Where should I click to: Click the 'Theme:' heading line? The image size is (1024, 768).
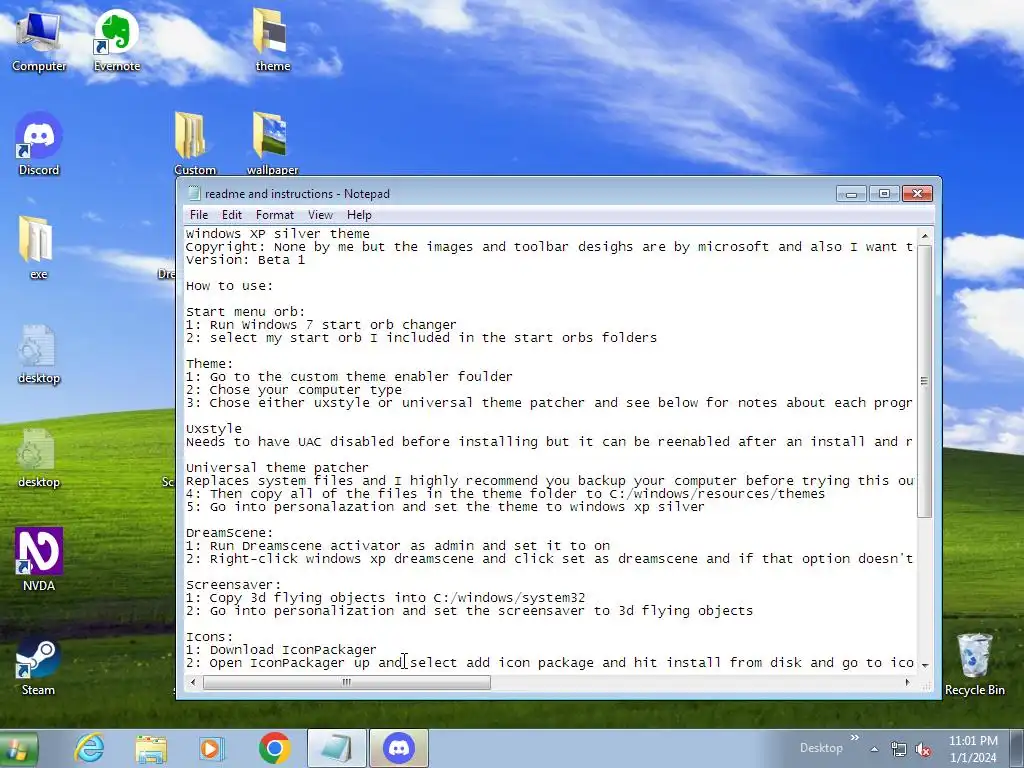(x=209, y=364)
